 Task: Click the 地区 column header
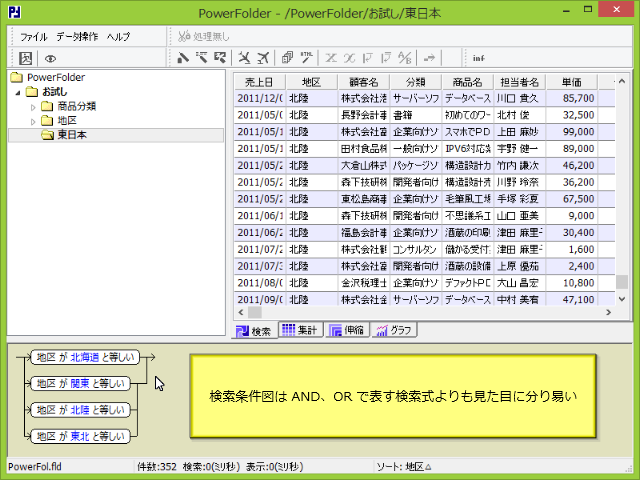[x=312, y=82]
